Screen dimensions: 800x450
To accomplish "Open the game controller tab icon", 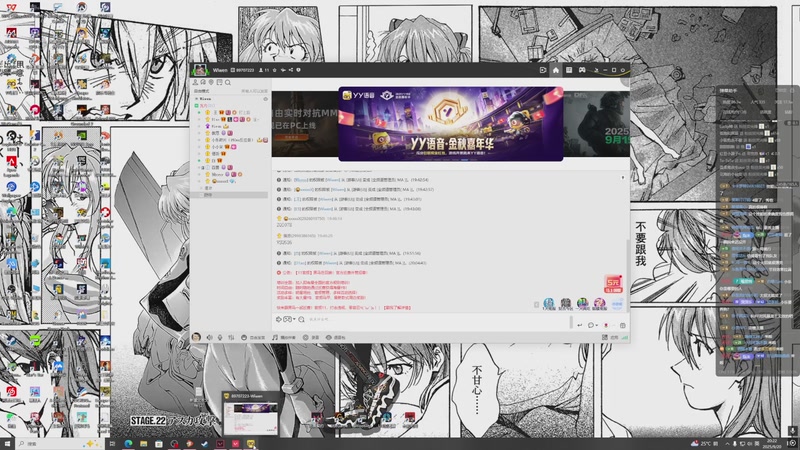I will click(x=582, y=70).
